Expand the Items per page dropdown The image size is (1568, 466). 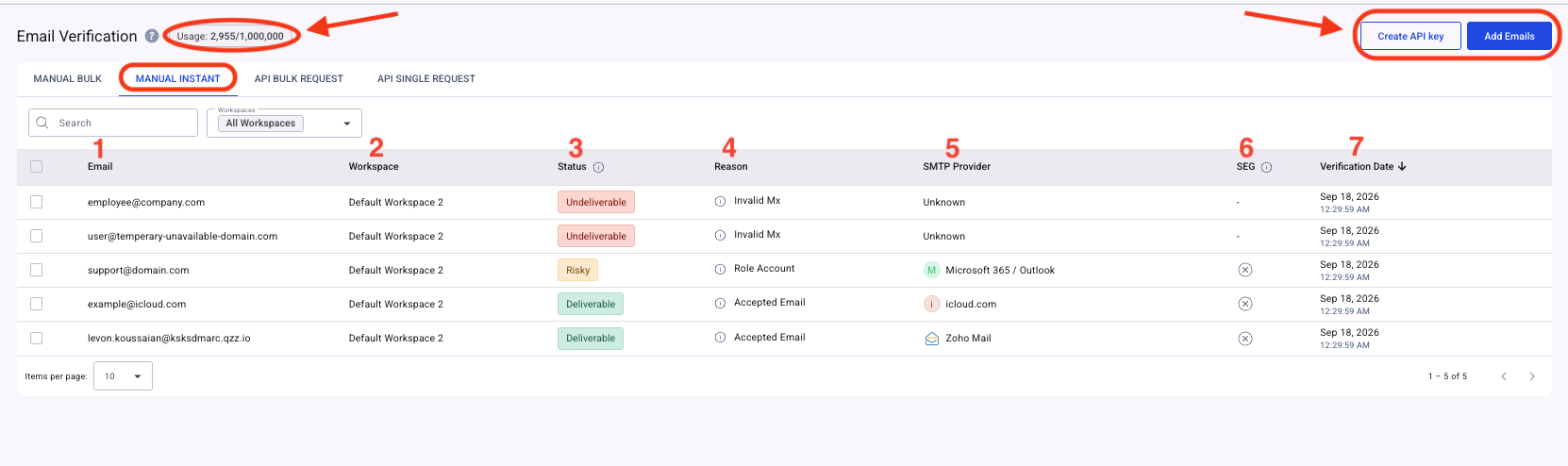point(123,376)
